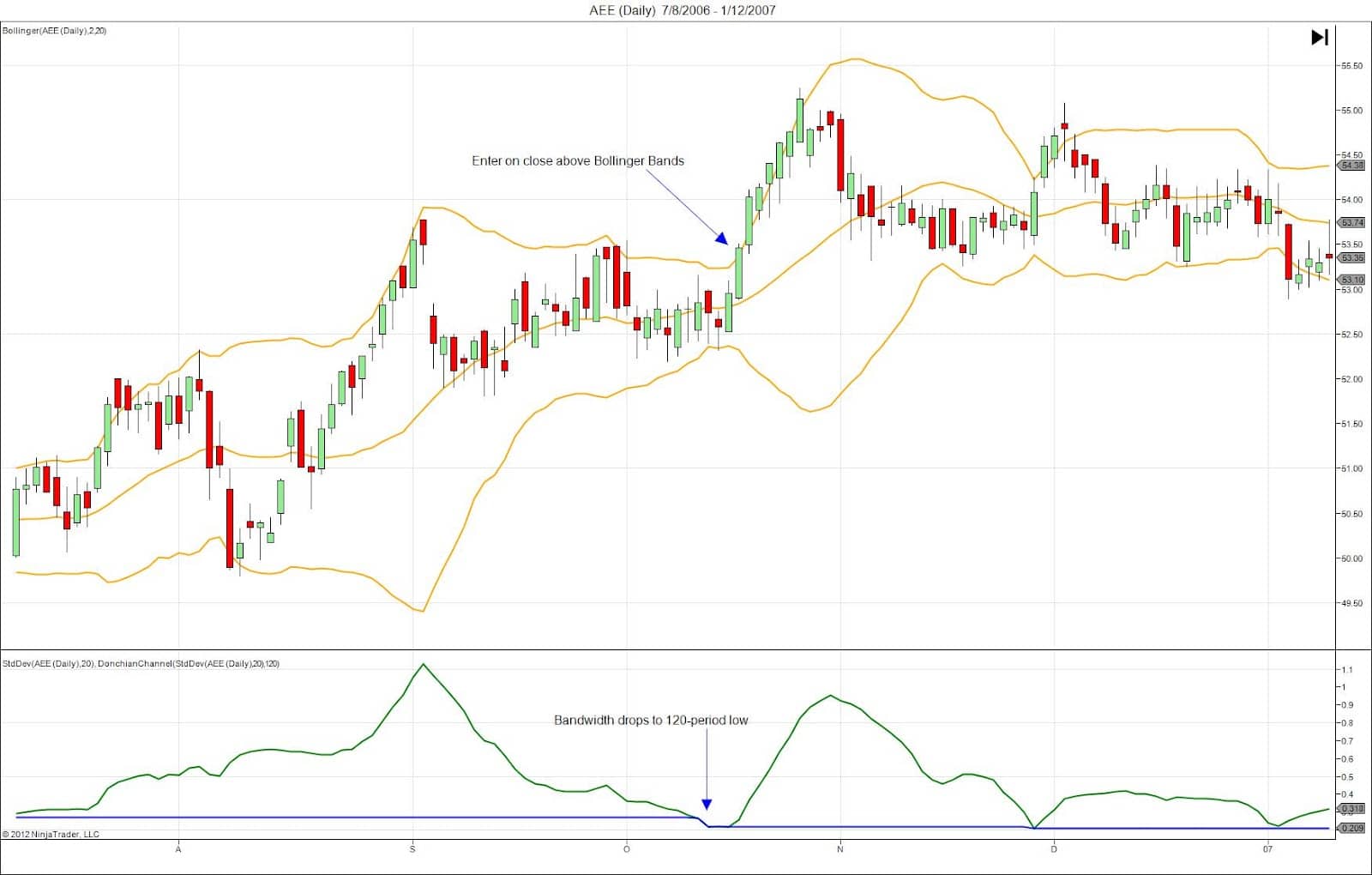Click the 2012 NinjaTrader, LLC copyright text
Viewport: 1372px width, 875px height.
[x=51, y=834]
